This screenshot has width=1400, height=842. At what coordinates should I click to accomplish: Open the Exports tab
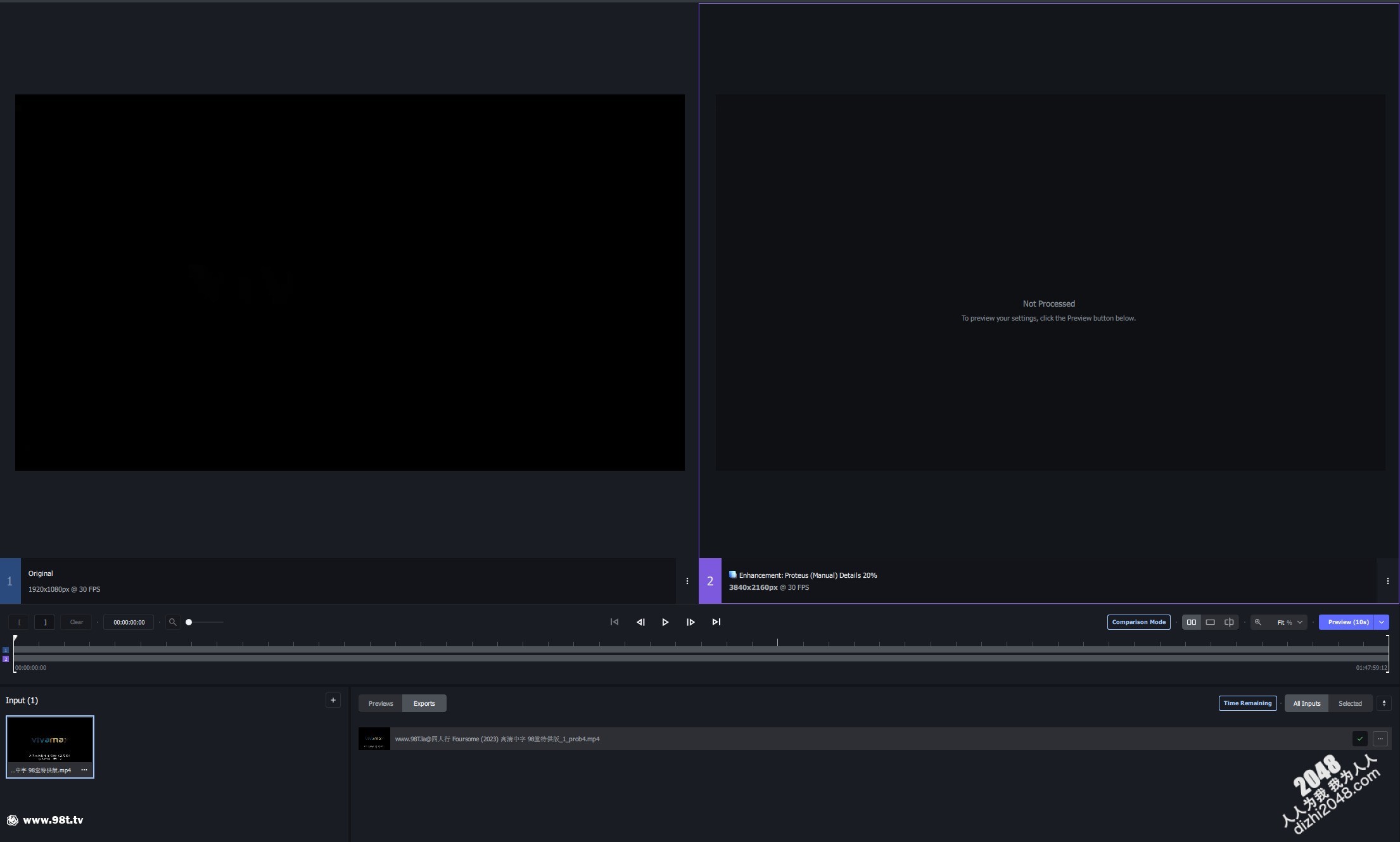point(424,703)
